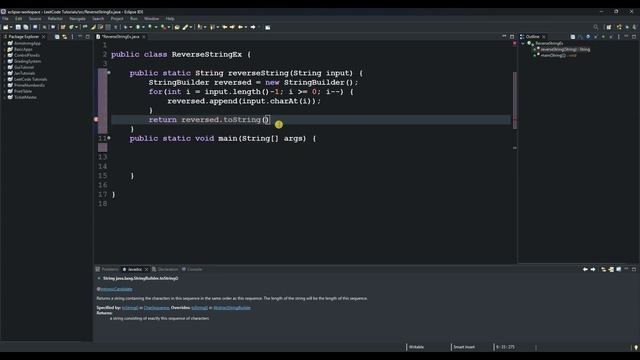
Task: Switch to the Console tab
Action: pos(192,269)
